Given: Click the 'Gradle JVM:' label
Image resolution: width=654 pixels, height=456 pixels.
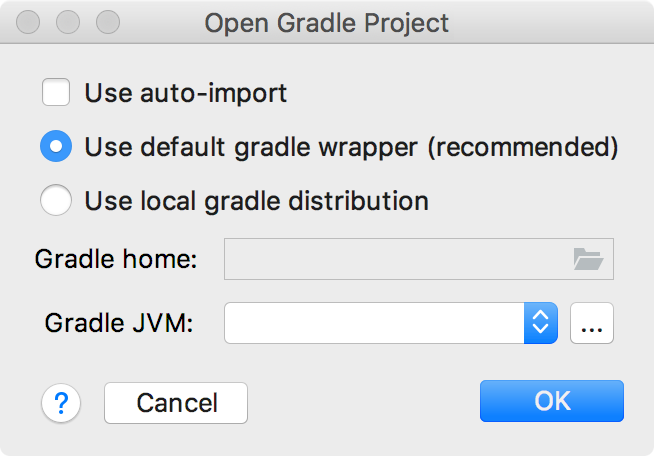Looking at the screenshot, I should tap(119, 323).
